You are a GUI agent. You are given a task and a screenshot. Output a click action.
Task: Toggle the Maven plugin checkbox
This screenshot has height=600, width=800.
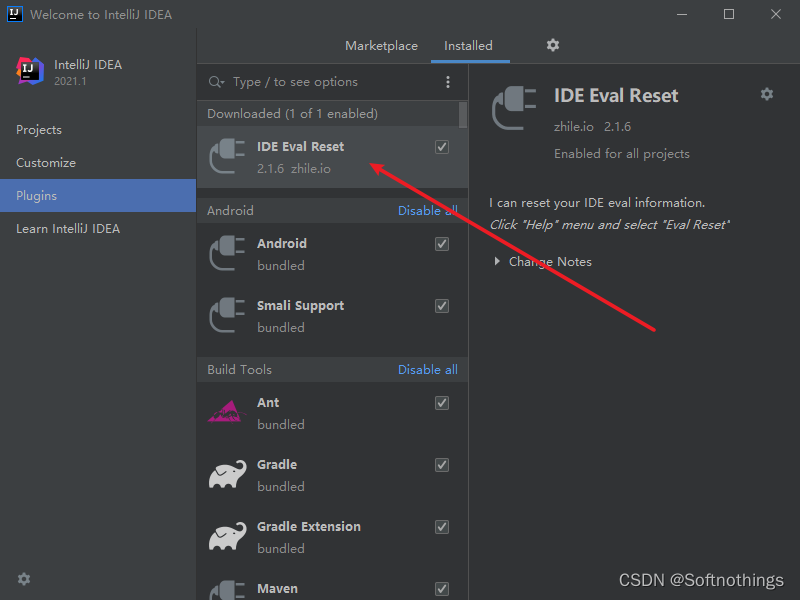point(442,589)
